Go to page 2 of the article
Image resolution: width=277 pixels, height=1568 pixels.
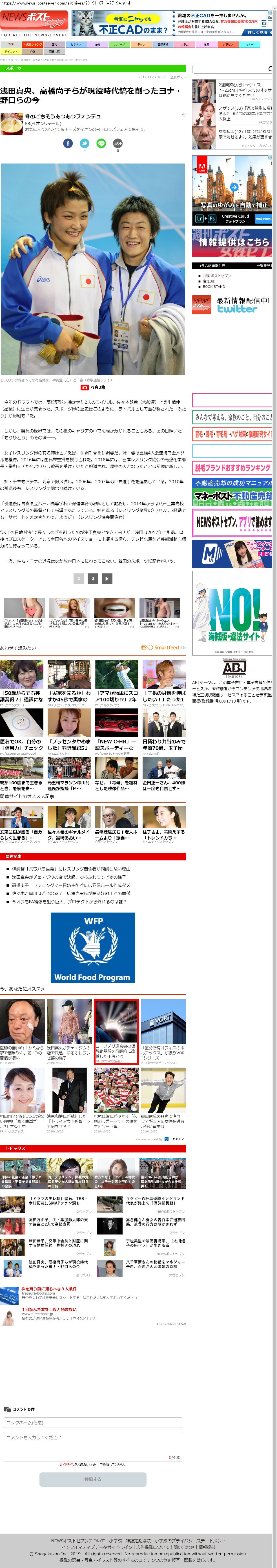pos(92,578)
